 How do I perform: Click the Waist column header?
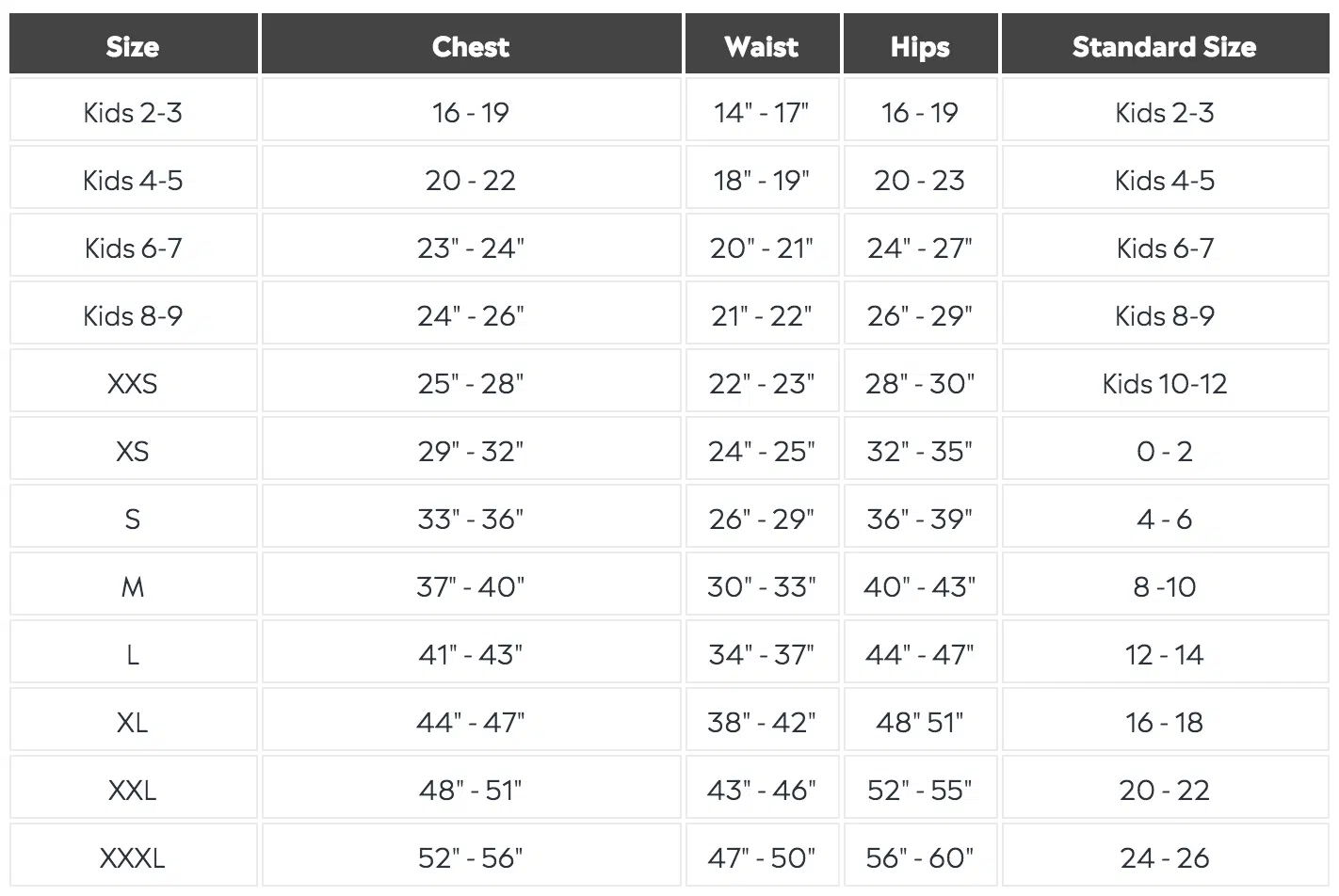[762, 44]
